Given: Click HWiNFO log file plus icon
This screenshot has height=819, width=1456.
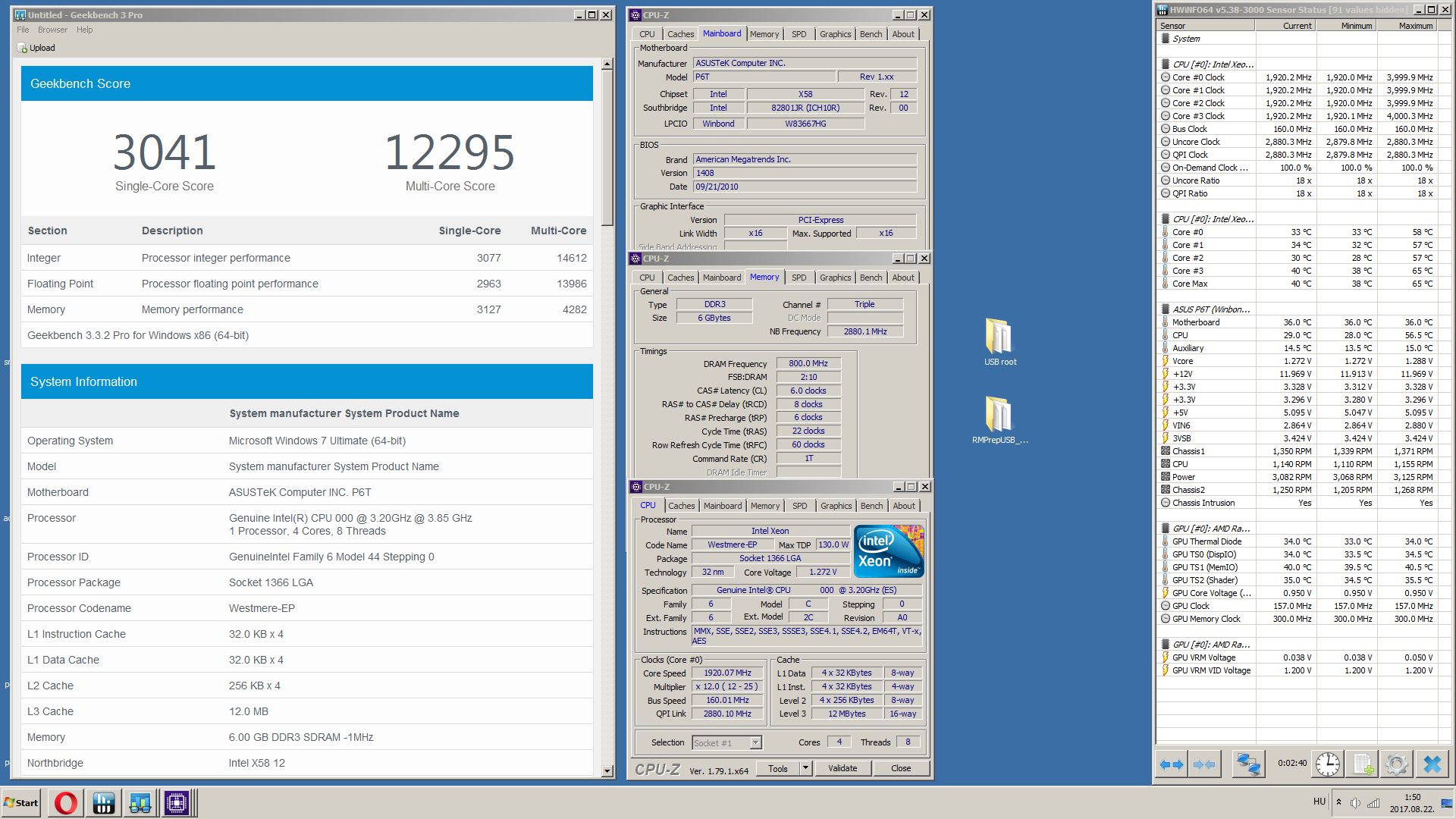Looking at the screenshot, I should (1364, 764).
